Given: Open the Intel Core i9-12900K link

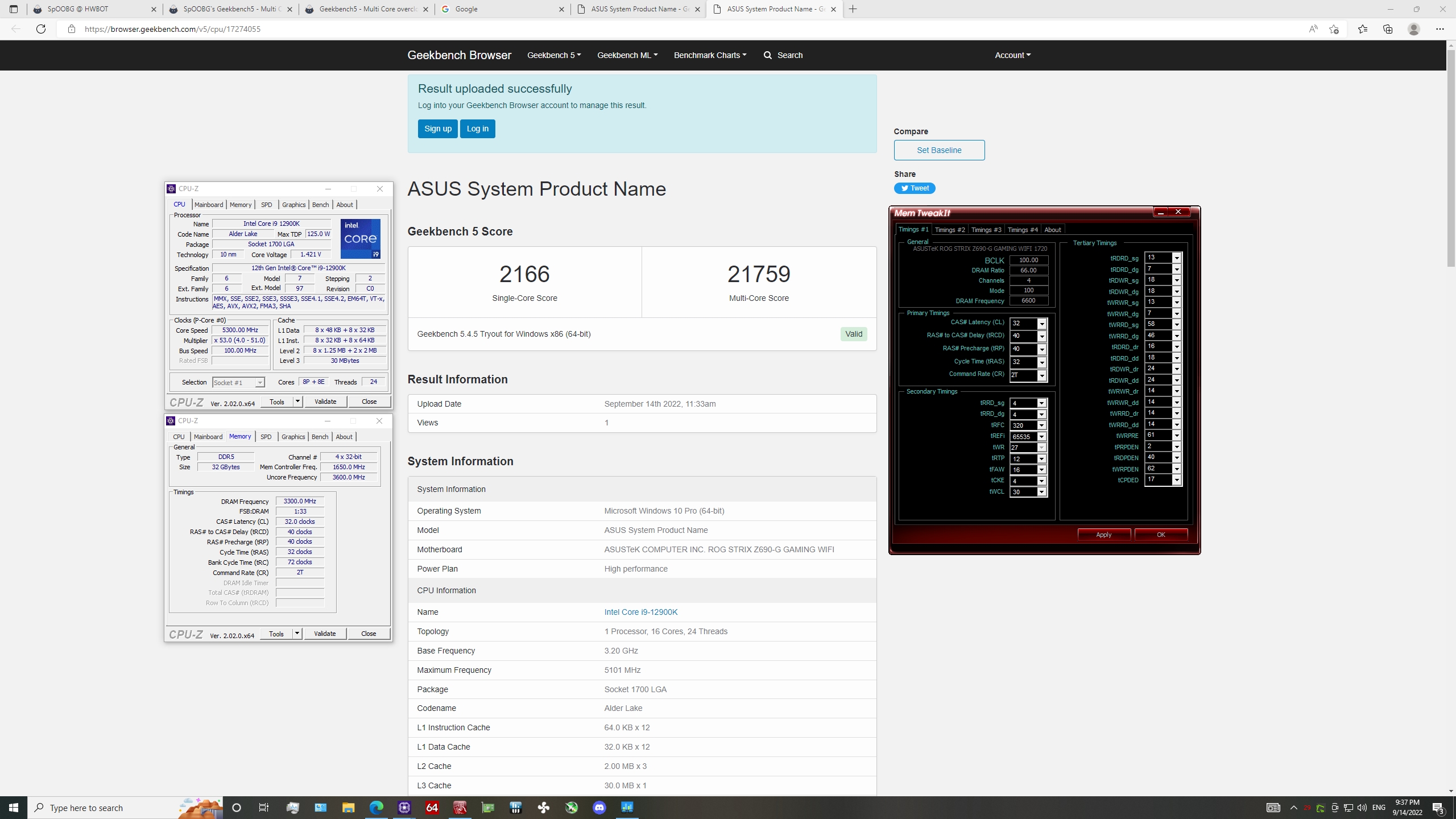Looking at the screenshot, I should coord(640,612).
